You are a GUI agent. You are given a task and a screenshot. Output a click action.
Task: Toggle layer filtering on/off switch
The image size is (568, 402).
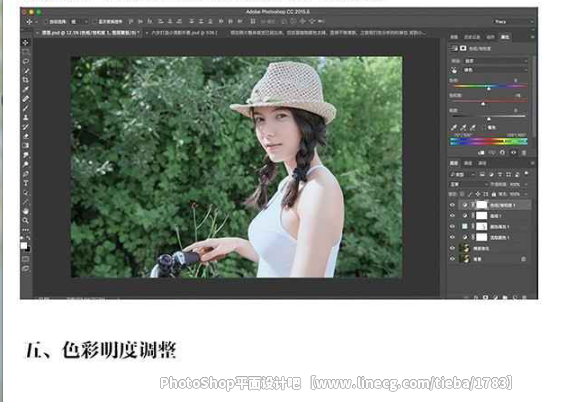(x=526, y=174)
